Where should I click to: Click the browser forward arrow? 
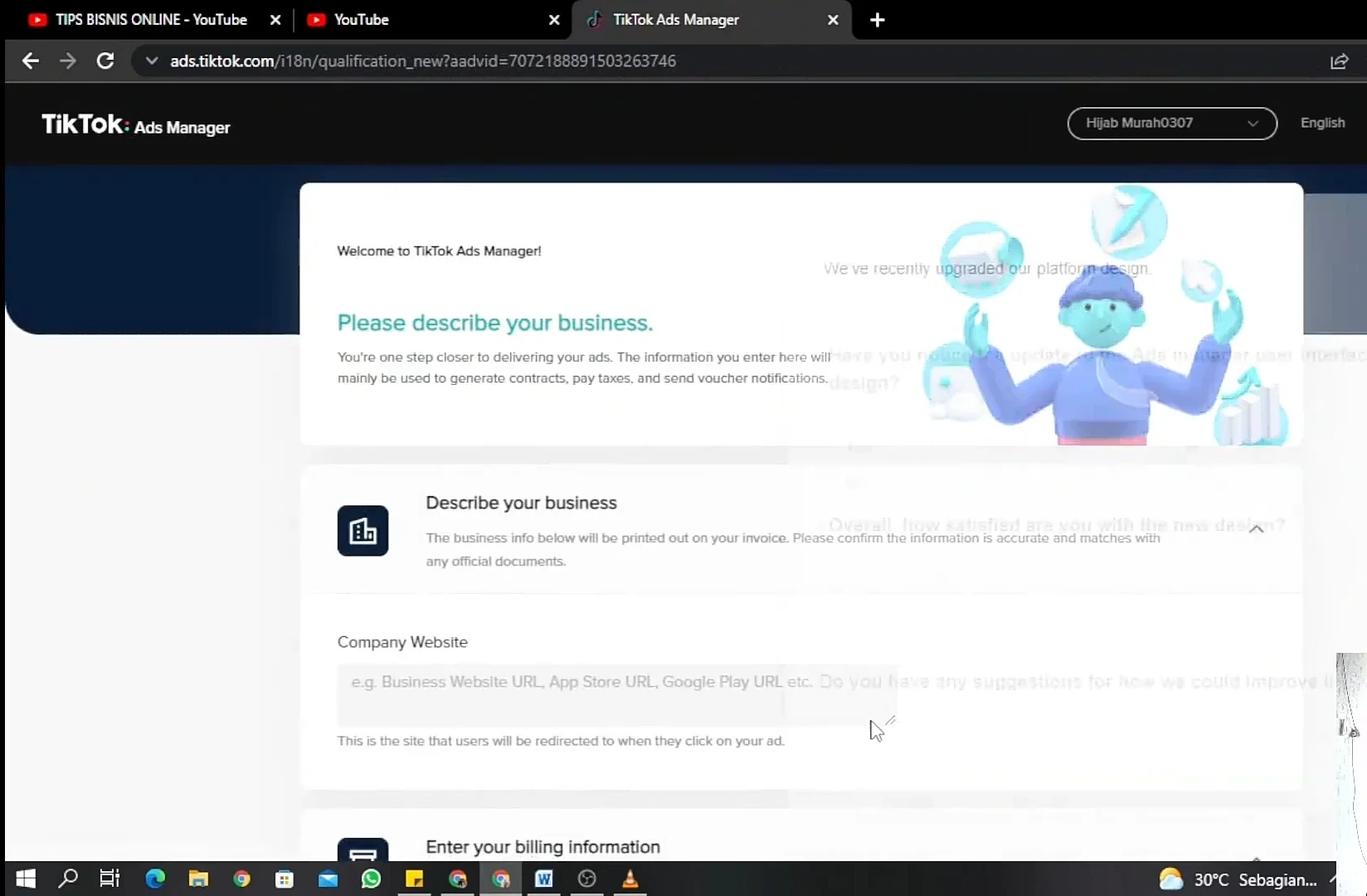point(68,61)
